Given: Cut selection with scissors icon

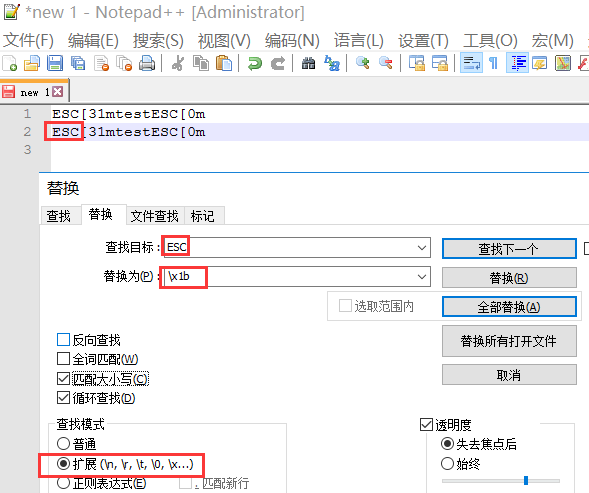Looking at the screenshot, I should pos(178,63).
